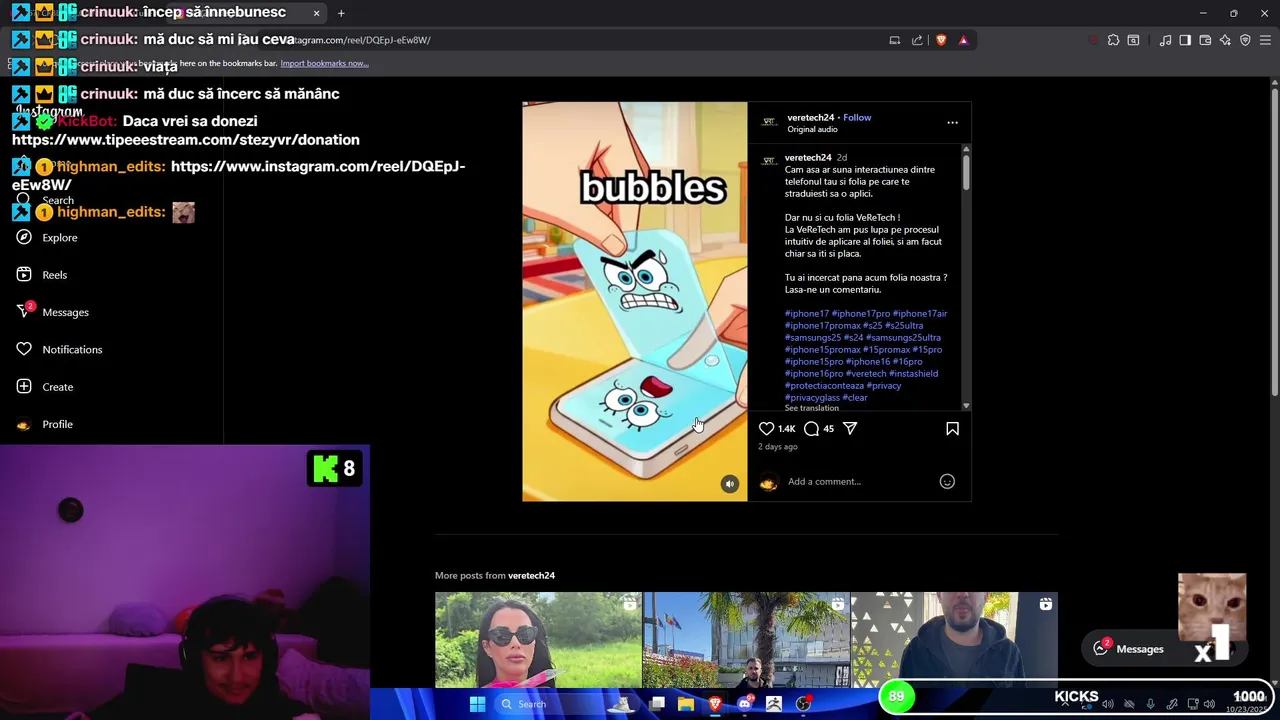The width and height of the screenshot is (1280, 720).
Task: Open the emoji picker in the comment box
Action: pyautogui.click(x=947, y=482)
